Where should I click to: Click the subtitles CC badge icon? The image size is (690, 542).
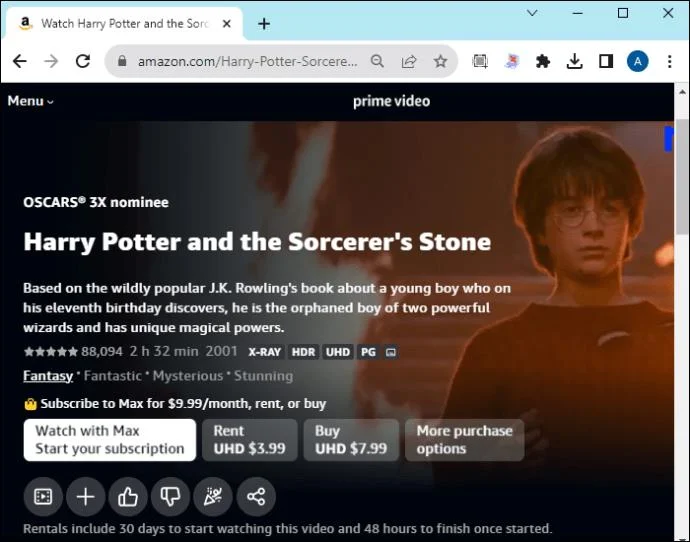391,352
